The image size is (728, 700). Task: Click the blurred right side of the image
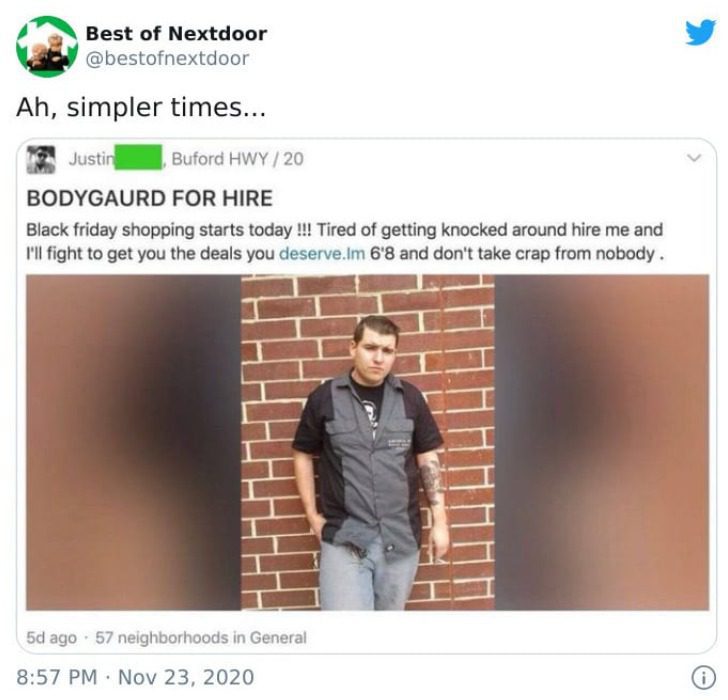point(602,442)
